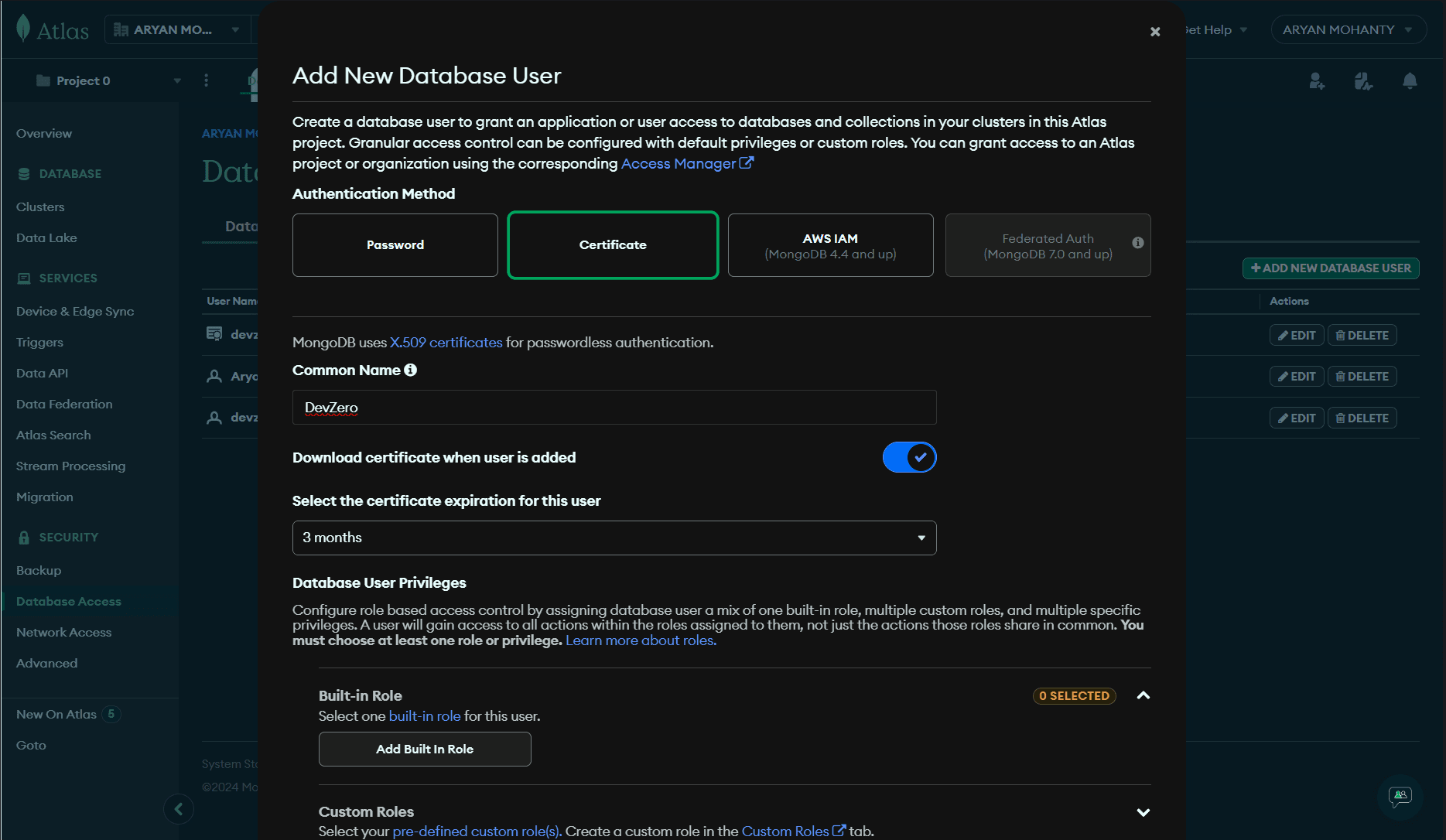Click the Federated Auth info icon
This screenshot has height=840, width=1446.
coord(1137,243)
